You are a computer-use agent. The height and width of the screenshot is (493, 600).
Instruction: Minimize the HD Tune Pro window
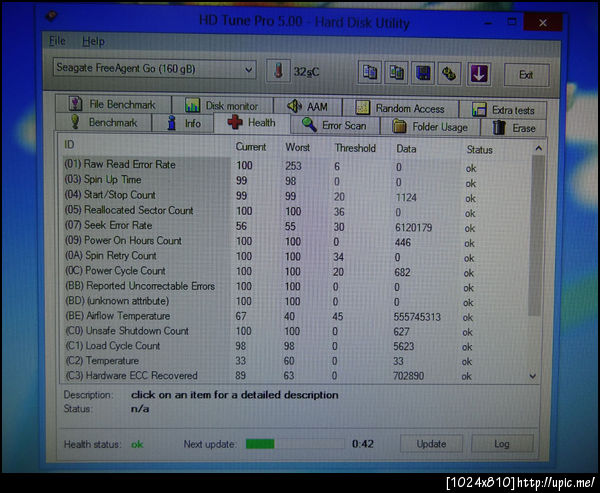pyautogui.click(x=488, y=23)
